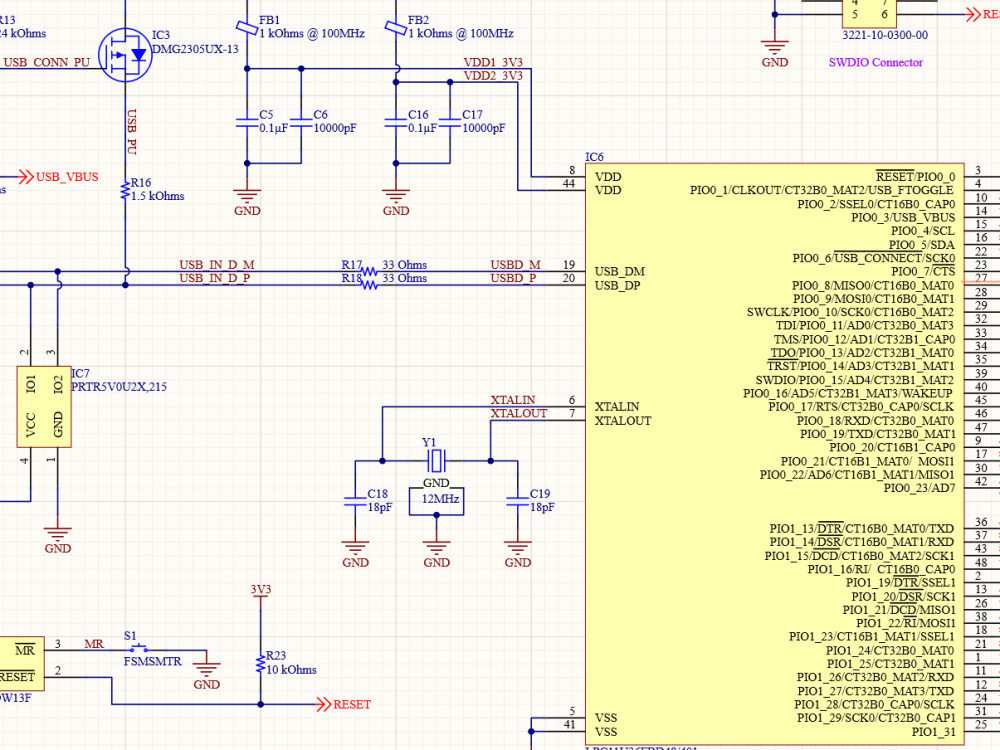The width and height of the screenshot is (1000, 750).
Task: Click the 10 kOhms value of R23
Action: coord(291,670)
